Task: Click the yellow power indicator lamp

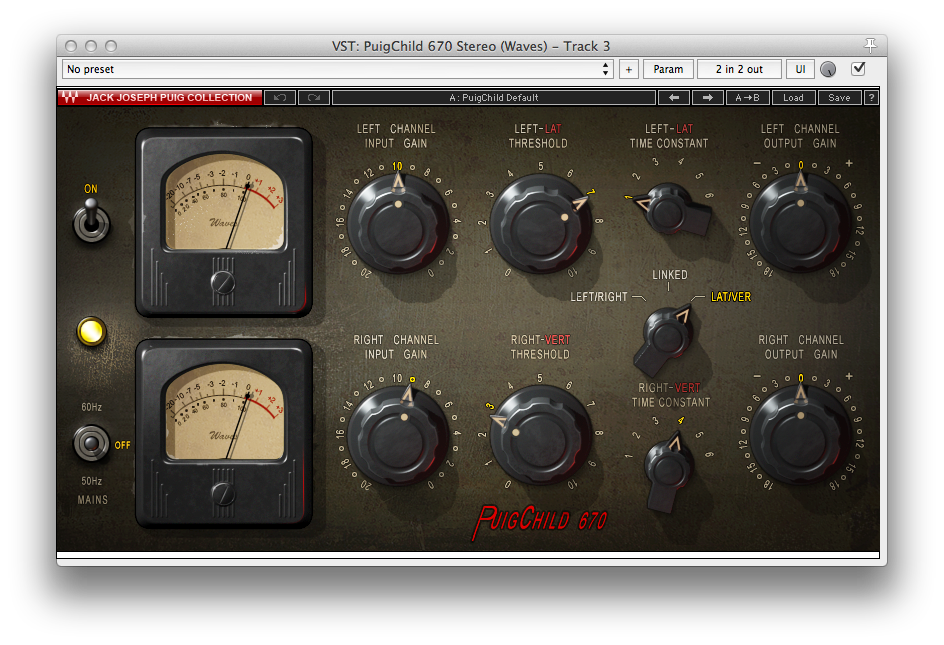Action: tap(92, 331)
